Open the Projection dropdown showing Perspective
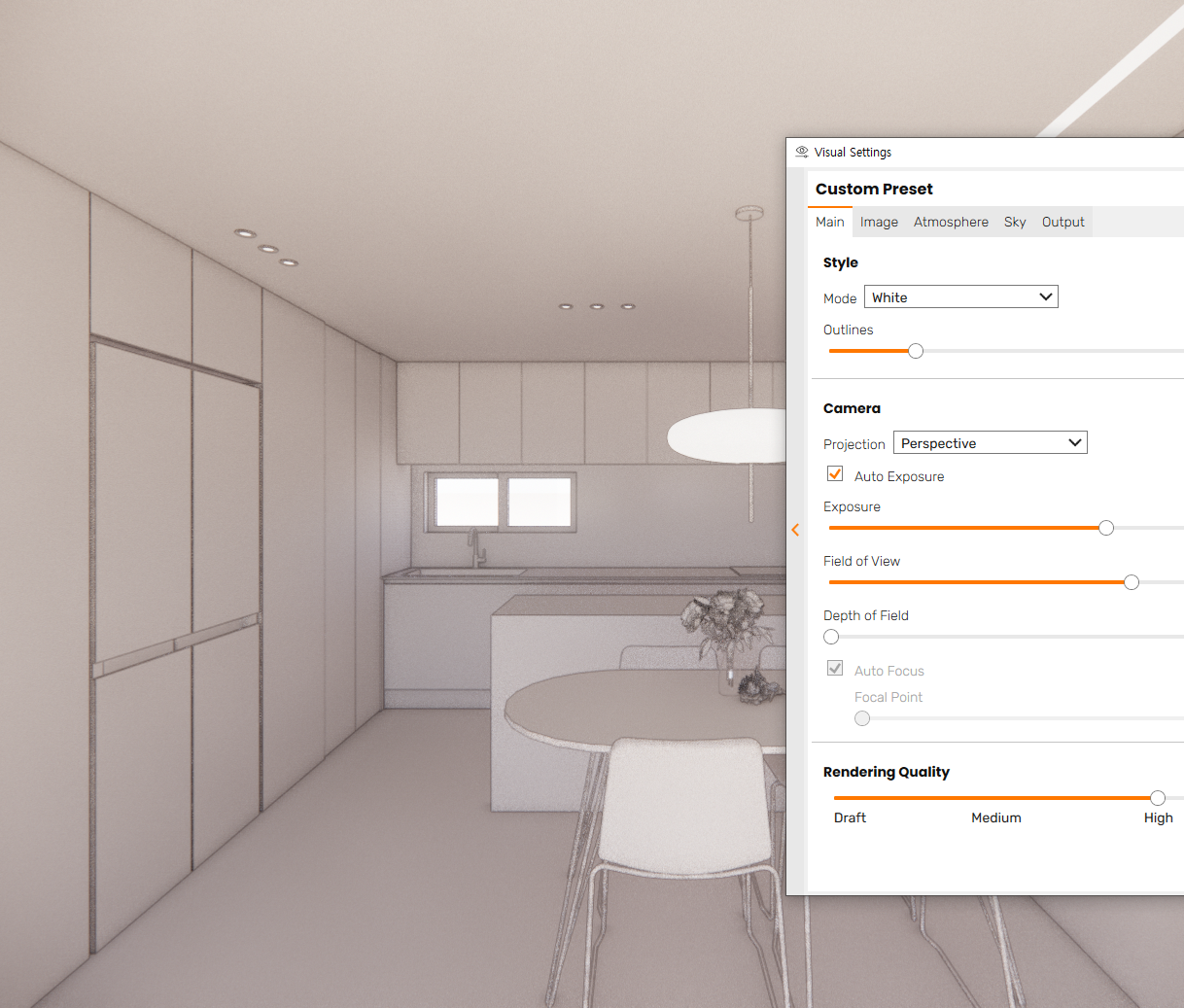1184x1008 pixels. pyautogui.click(x=990, y=442)
